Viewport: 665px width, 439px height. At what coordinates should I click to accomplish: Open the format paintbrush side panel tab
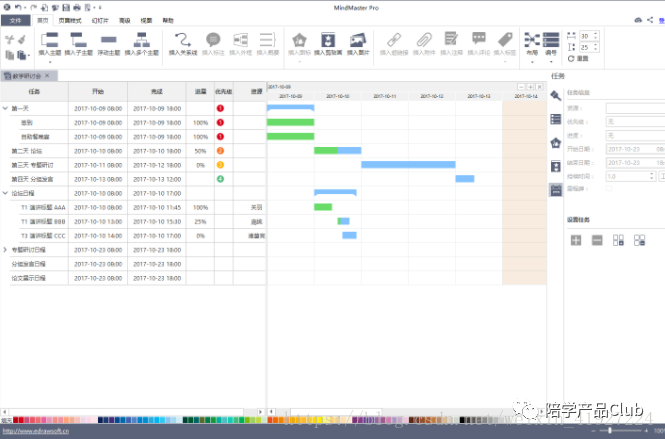pyautogui.click(x=556, y=95)
